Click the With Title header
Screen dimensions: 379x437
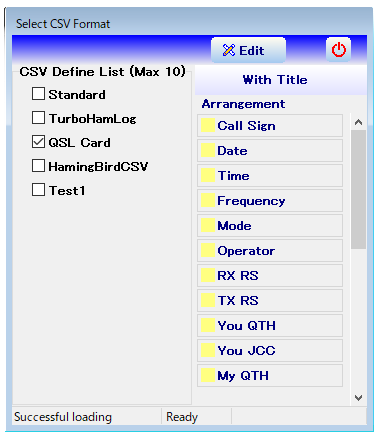pyautogui.click(x=281, y=80)
